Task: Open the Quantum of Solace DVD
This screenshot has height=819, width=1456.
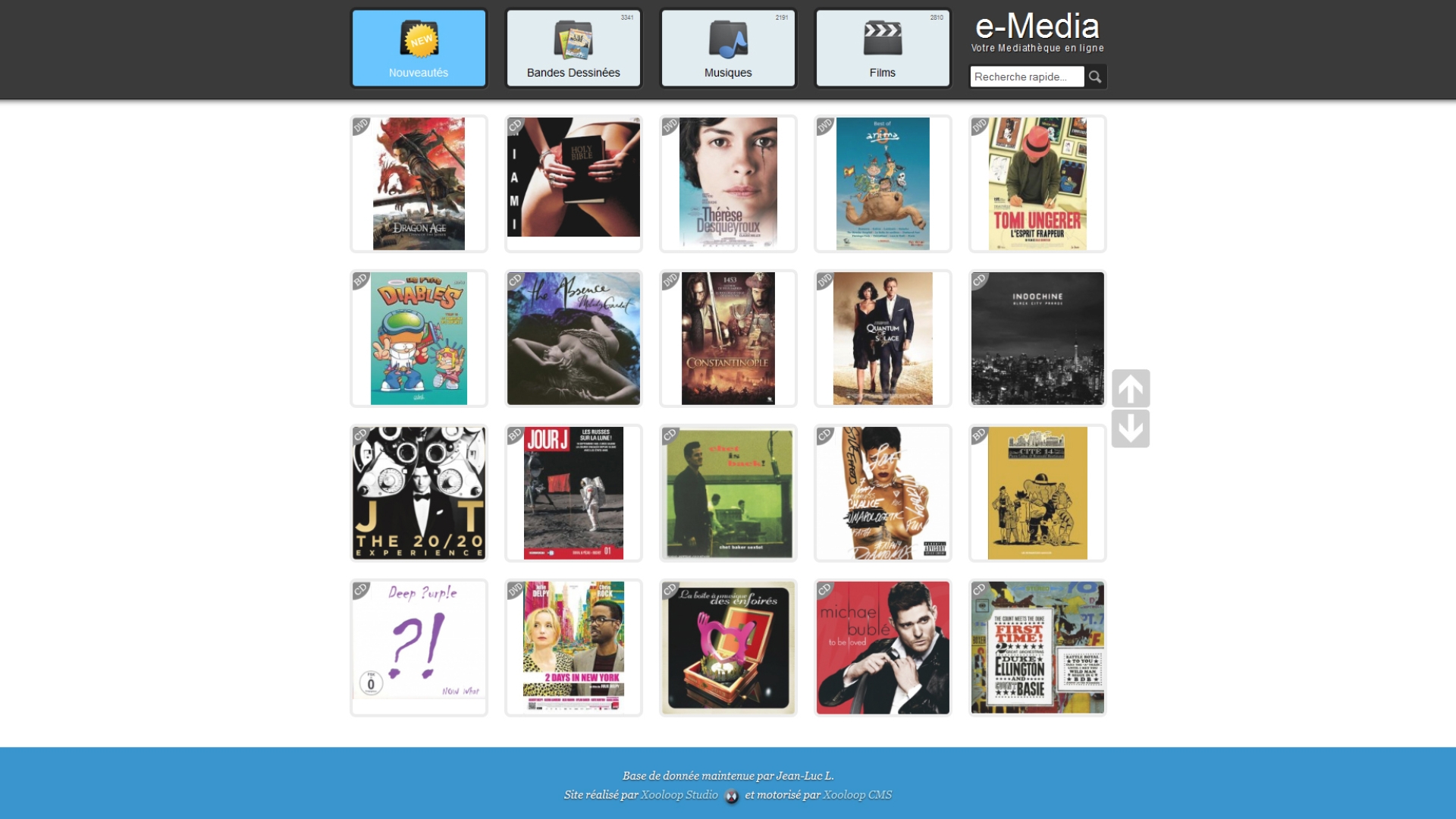Action: click(883, 338)
